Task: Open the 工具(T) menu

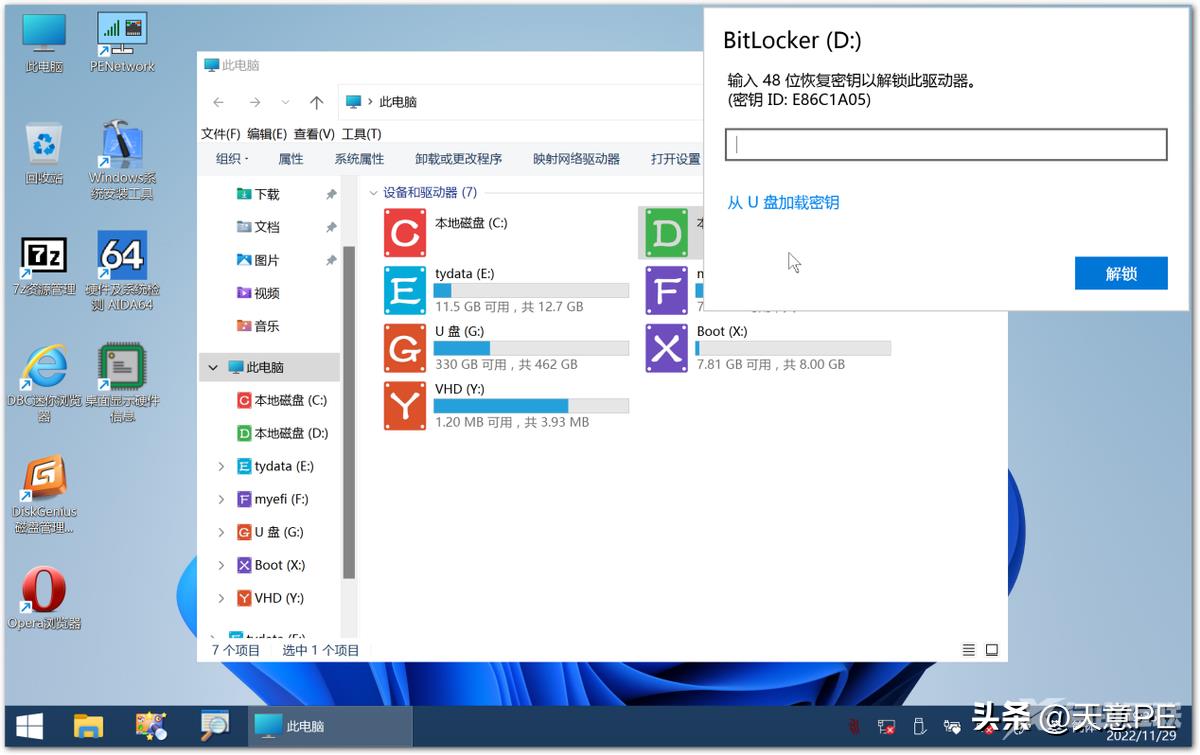Action: (361, 134)
